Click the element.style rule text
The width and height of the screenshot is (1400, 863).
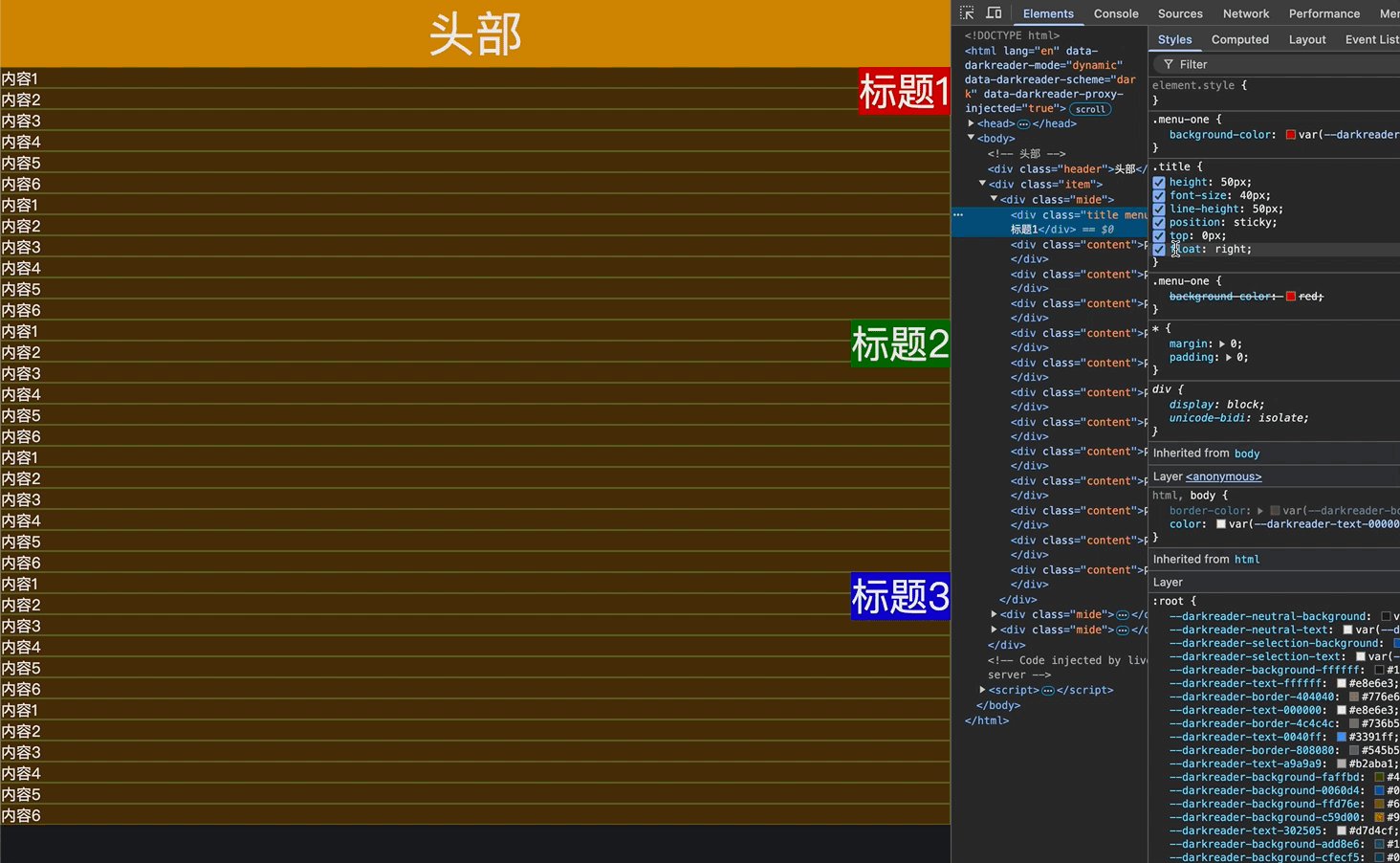[x=1195, y=86]
